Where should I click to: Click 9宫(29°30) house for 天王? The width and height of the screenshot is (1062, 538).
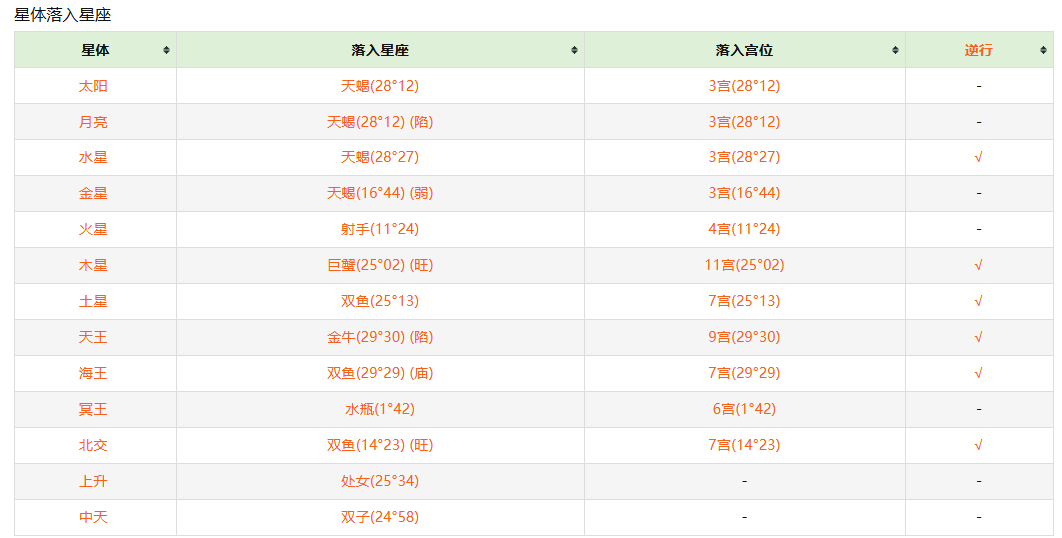(x=744, y=337)
